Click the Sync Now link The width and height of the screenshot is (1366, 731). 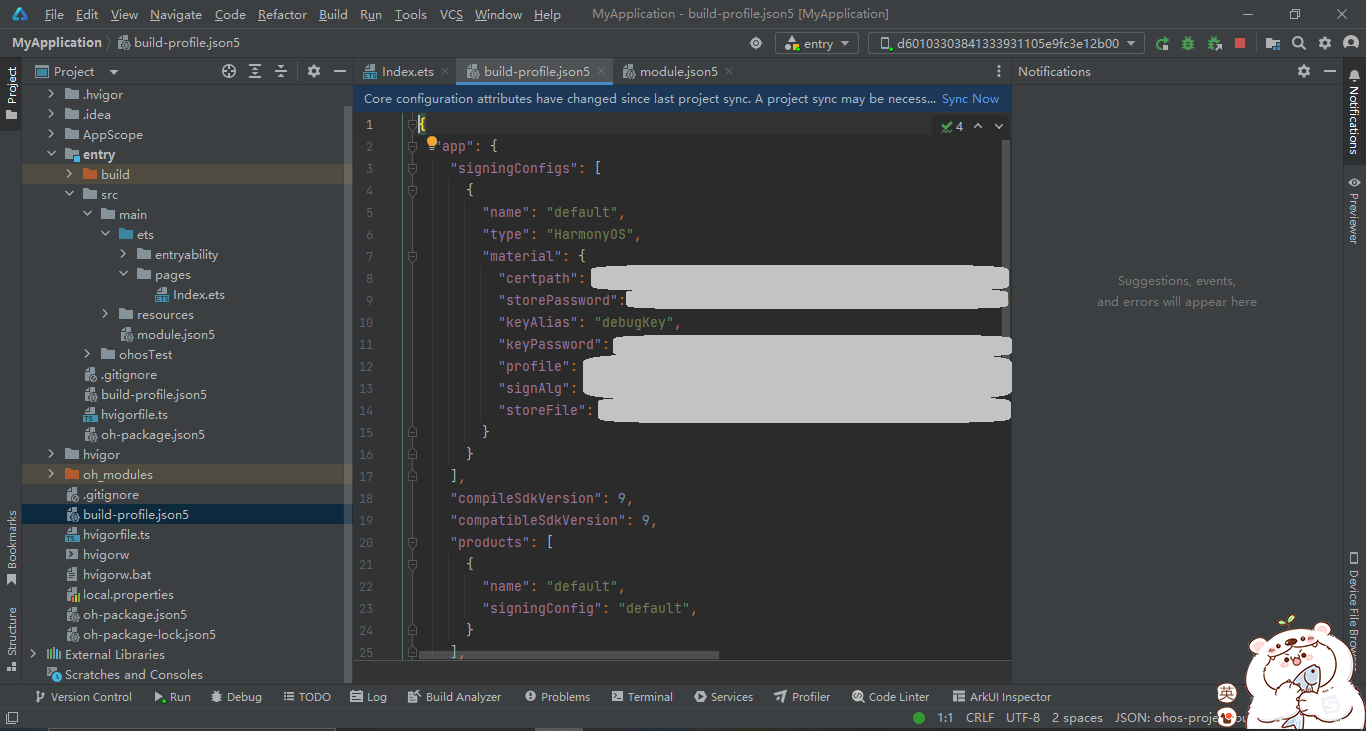pos(970,99)
